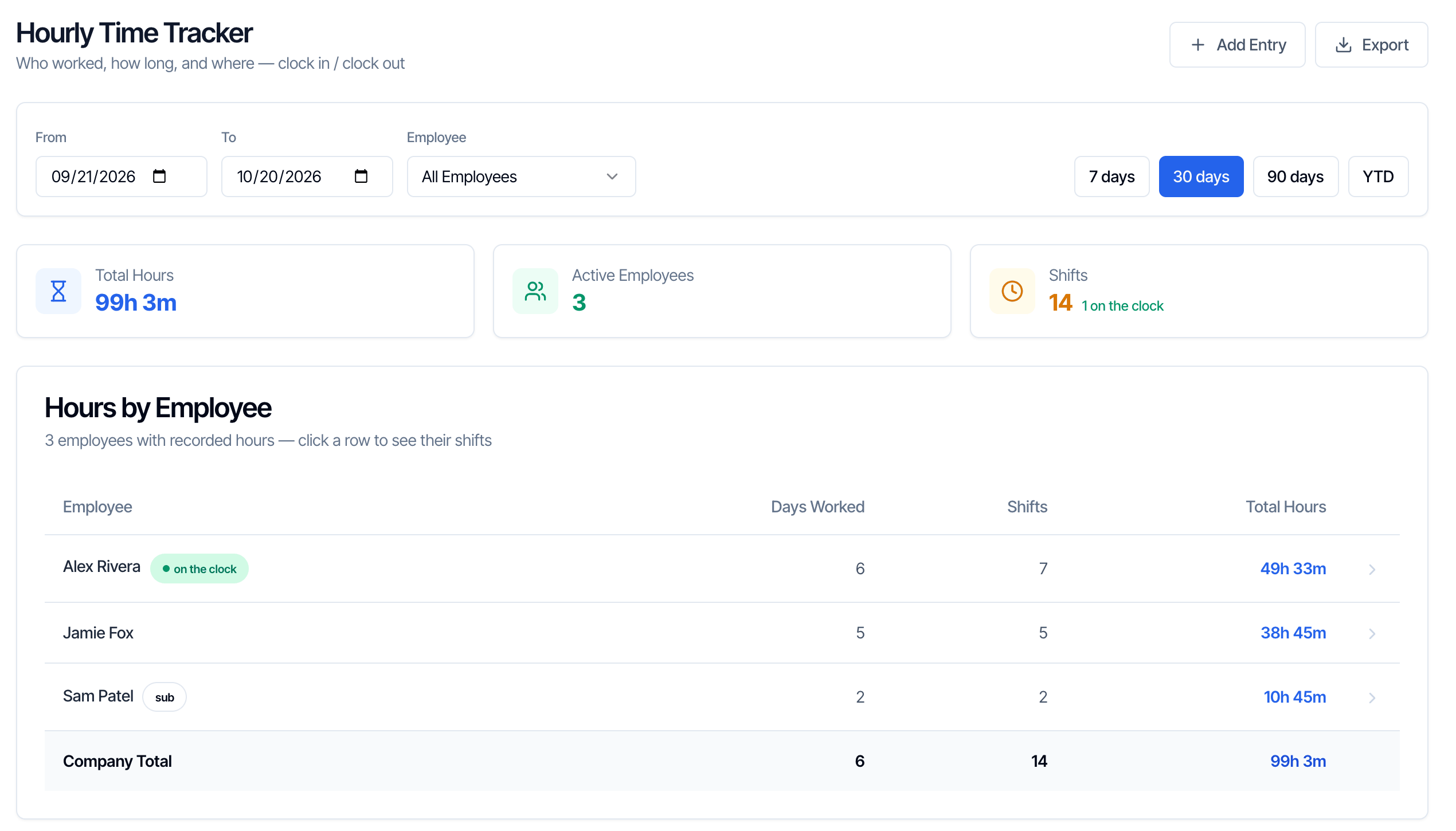Click the Shifts count 14 in card
The width and height of the screenshot is (1456, 831).
pos(1060,303)
